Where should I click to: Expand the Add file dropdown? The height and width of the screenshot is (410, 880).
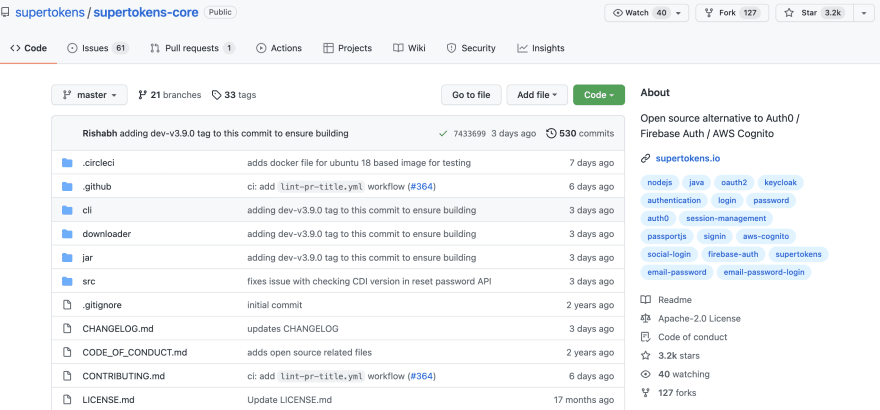point(537,95)
